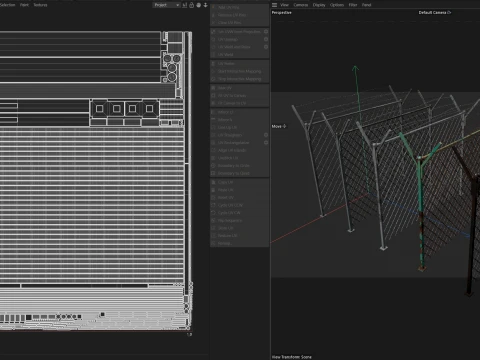Click the icon immediately right of Project dropdown
The width and height of the screenshot is (480, 360).
(185, 5)
